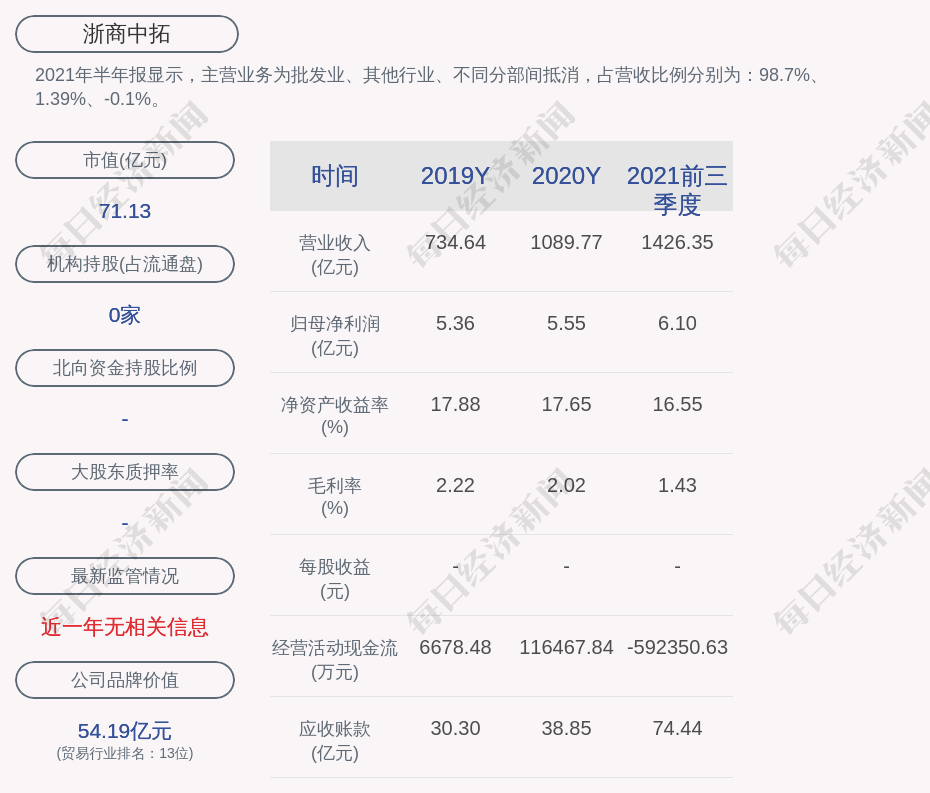This screenshot has width=930, height=793.
Task: Select the 2019Y column header
Action: [455, 176]
